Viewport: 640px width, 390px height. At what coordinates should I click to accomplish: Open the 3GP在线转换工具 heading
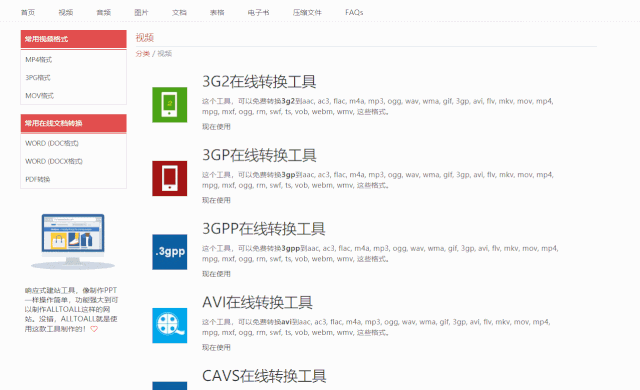(x=259, y=155)
